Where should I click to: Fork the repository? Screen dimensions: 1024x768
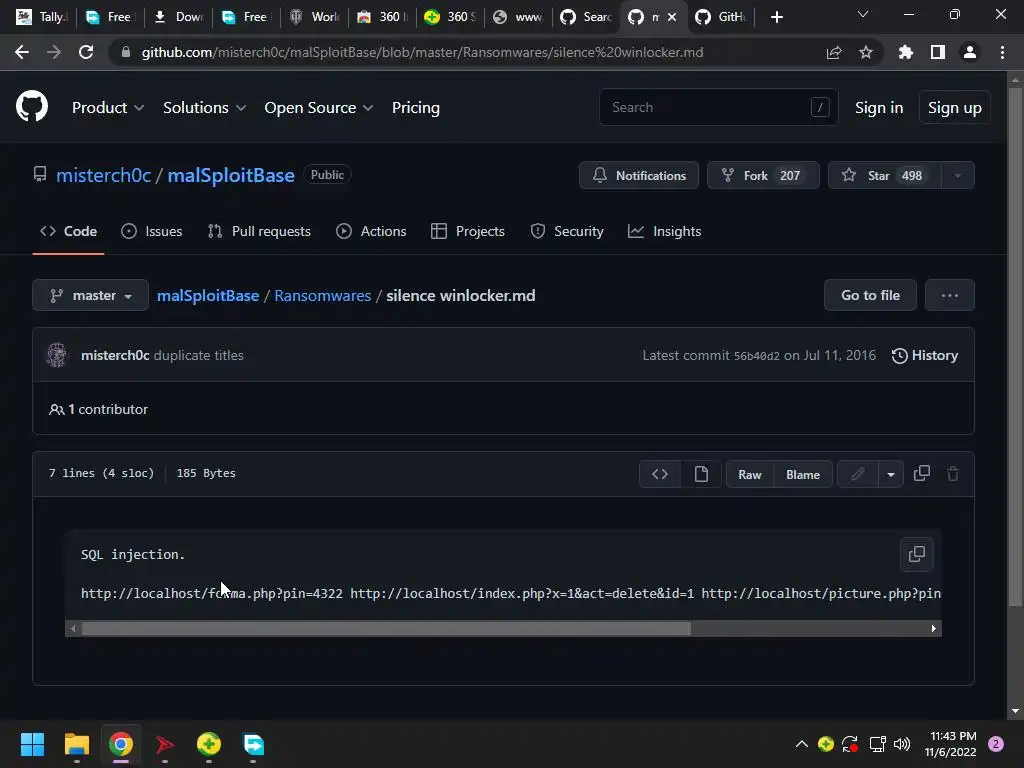tap(763, 175)
